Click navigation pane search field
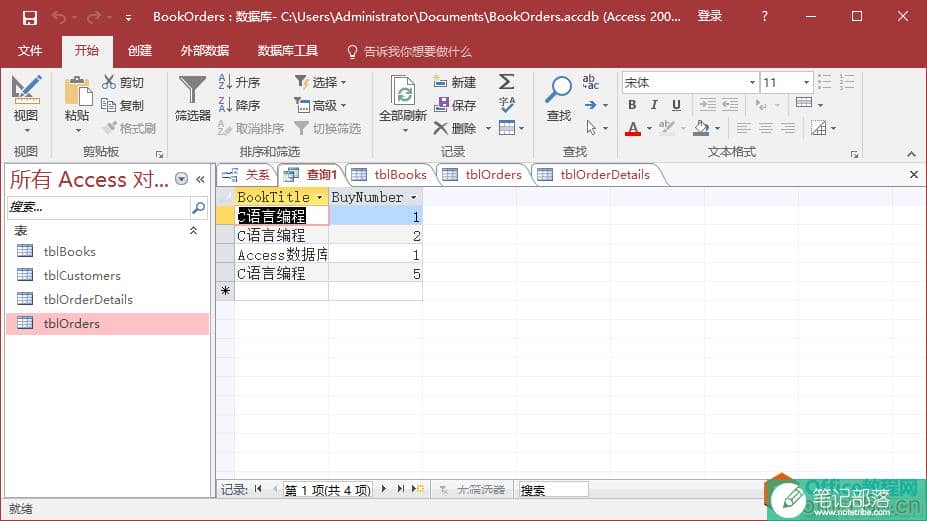This screenshot has height=521, width=927. pyautogui.click(x=99, y=207)
